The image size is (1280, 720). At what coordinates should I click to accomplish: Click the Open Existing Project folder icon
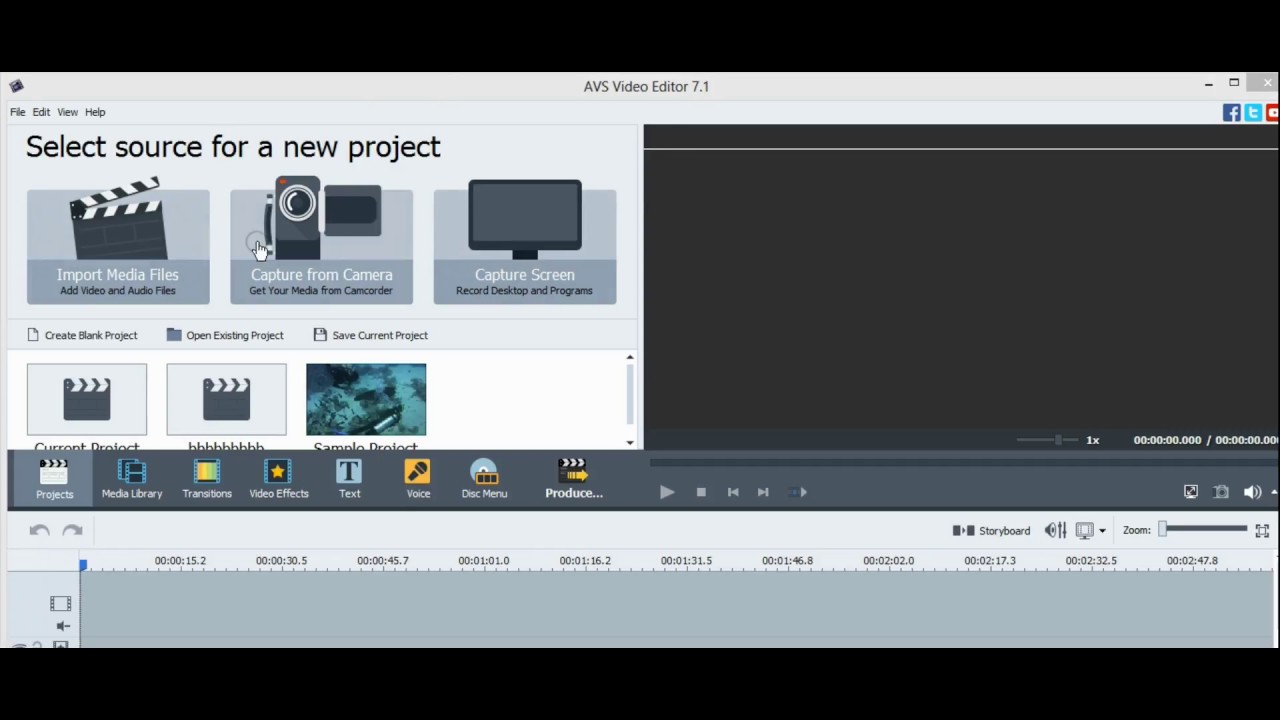pos(174,335)
